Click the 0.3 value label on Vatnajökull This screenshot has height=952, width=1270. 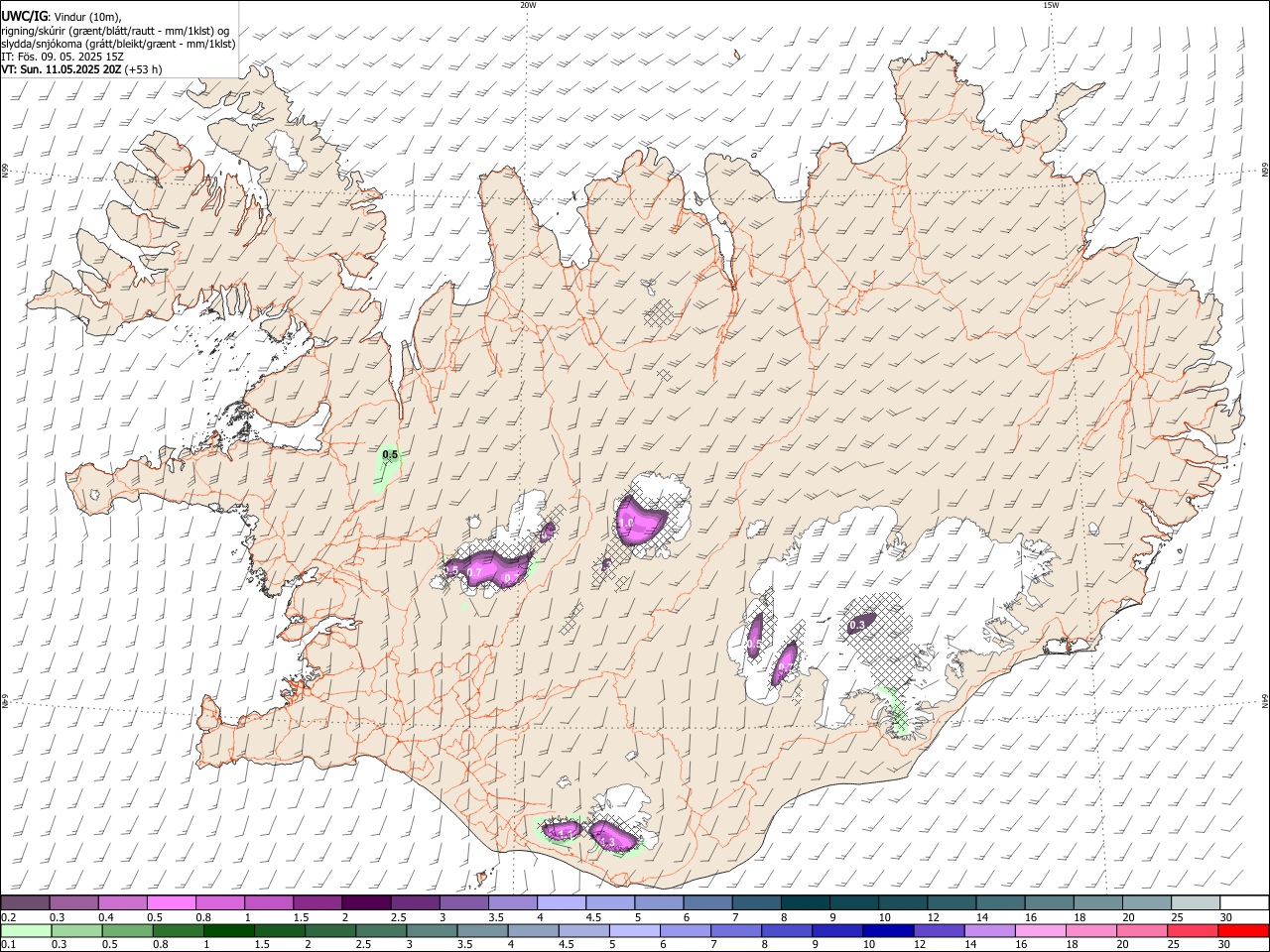[x=859, y=625]
